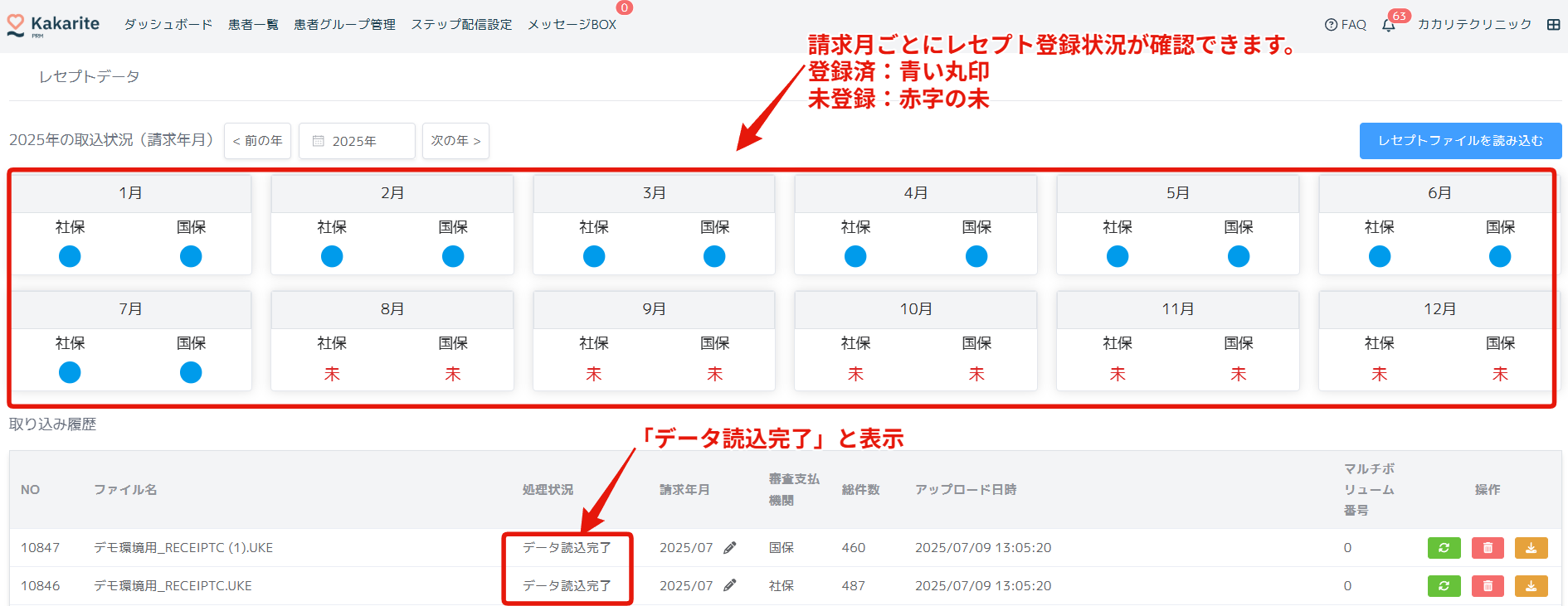
Task: Click NO cell 10847
Action: (x=41, y=548)
